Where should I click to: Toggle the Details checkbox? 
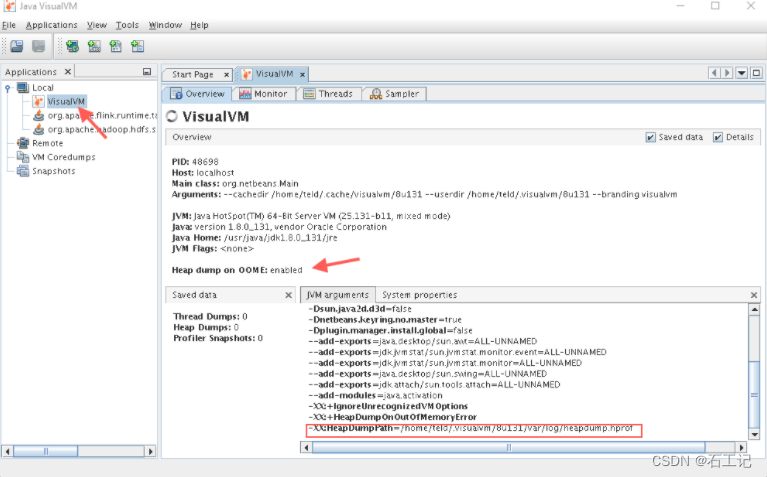tap(718, 137)
